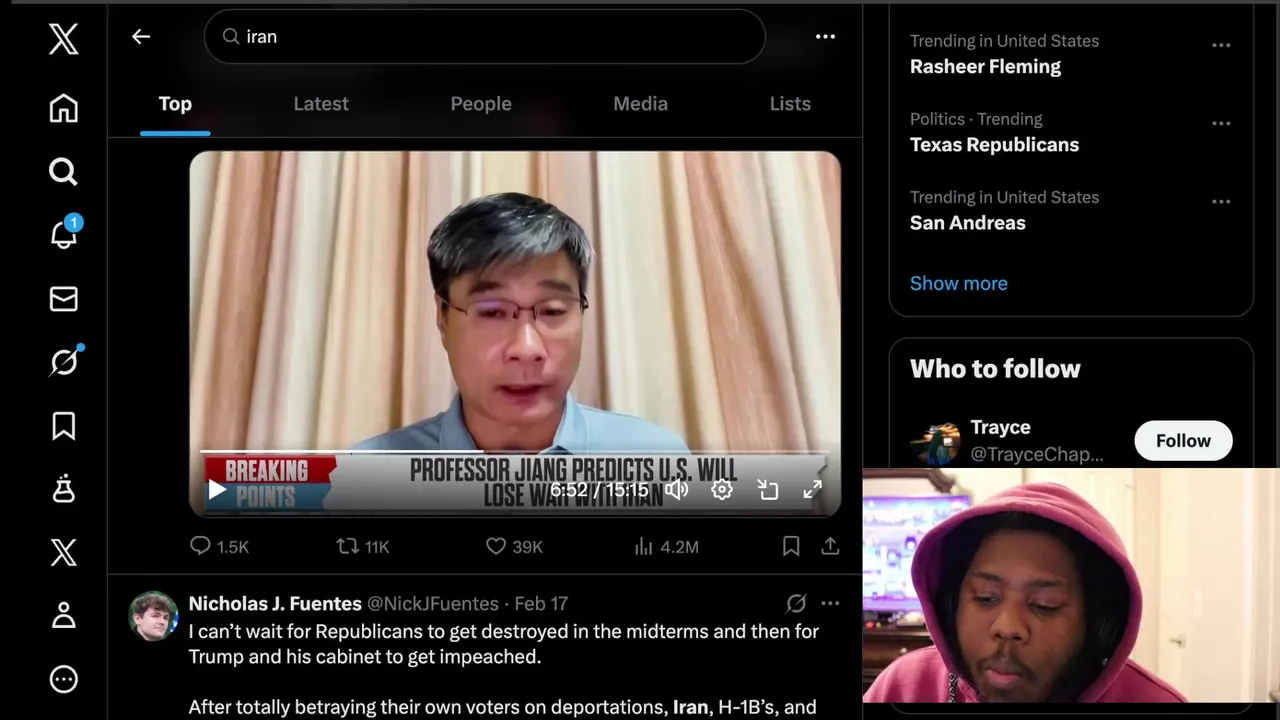This screenshot has height=720, width=1280.
Task: Open Texas Republicans trend options menu
Action: point(1221,123)
